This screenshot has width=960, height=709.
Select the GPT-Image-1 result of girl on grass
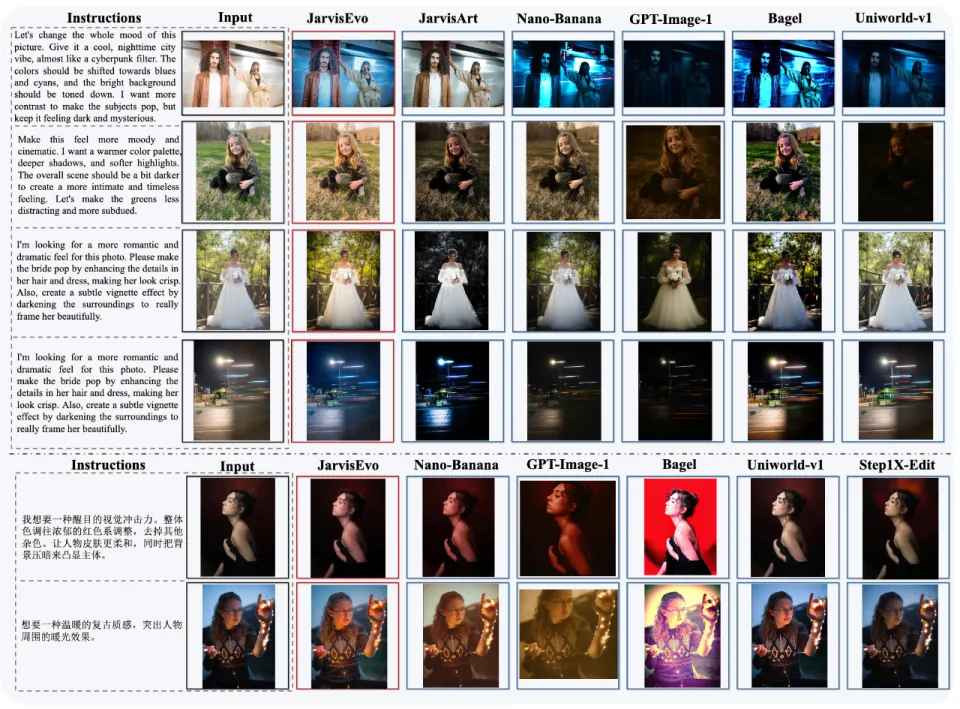(x=671, y=171)
